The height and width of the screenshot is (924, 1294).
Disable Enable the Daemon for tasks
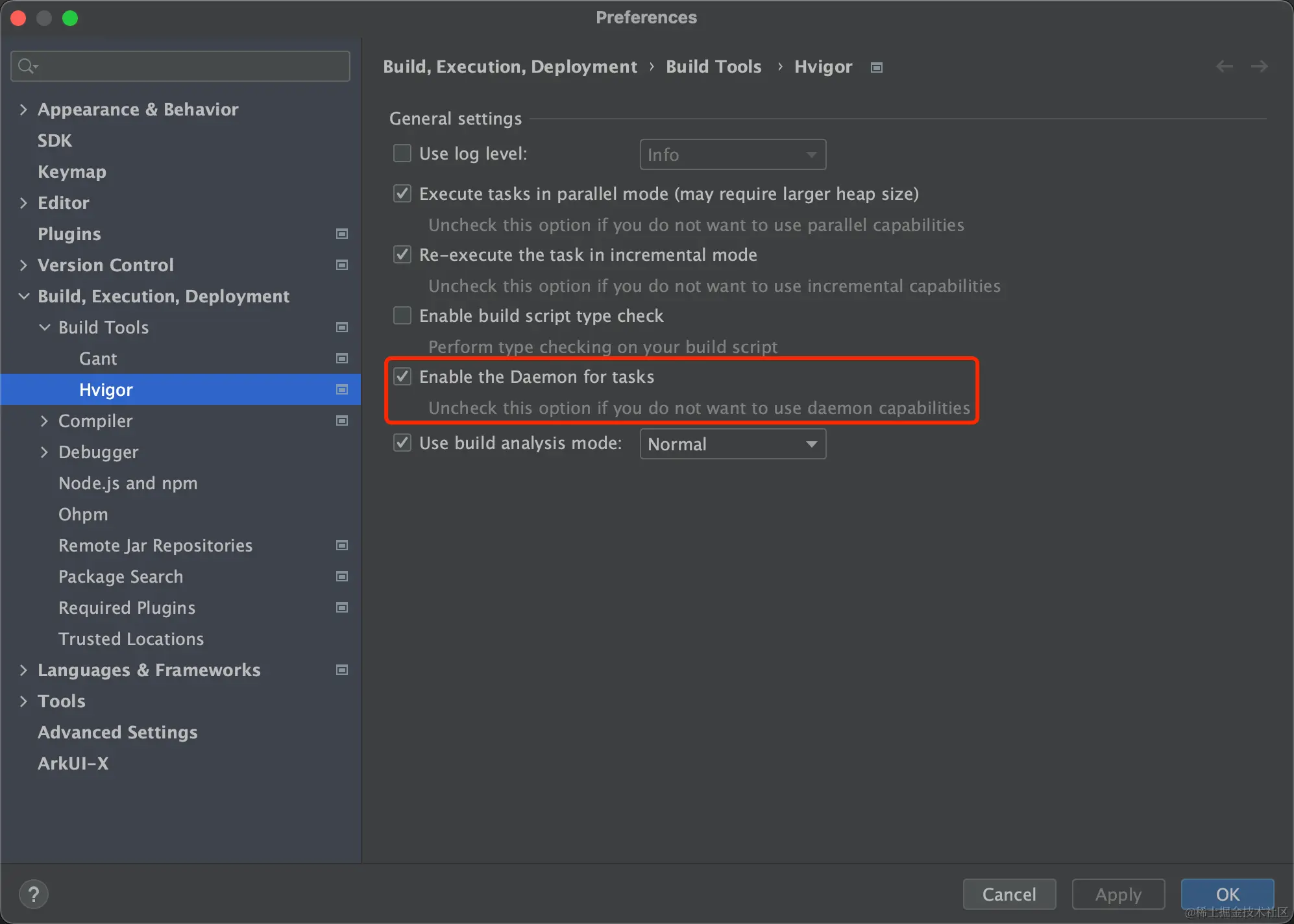pyautogui.click(x=402, y=376)
